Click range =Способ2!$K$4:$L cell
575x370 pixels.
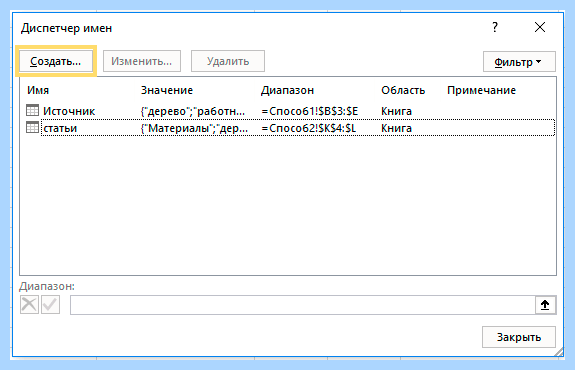coord(308,128)
